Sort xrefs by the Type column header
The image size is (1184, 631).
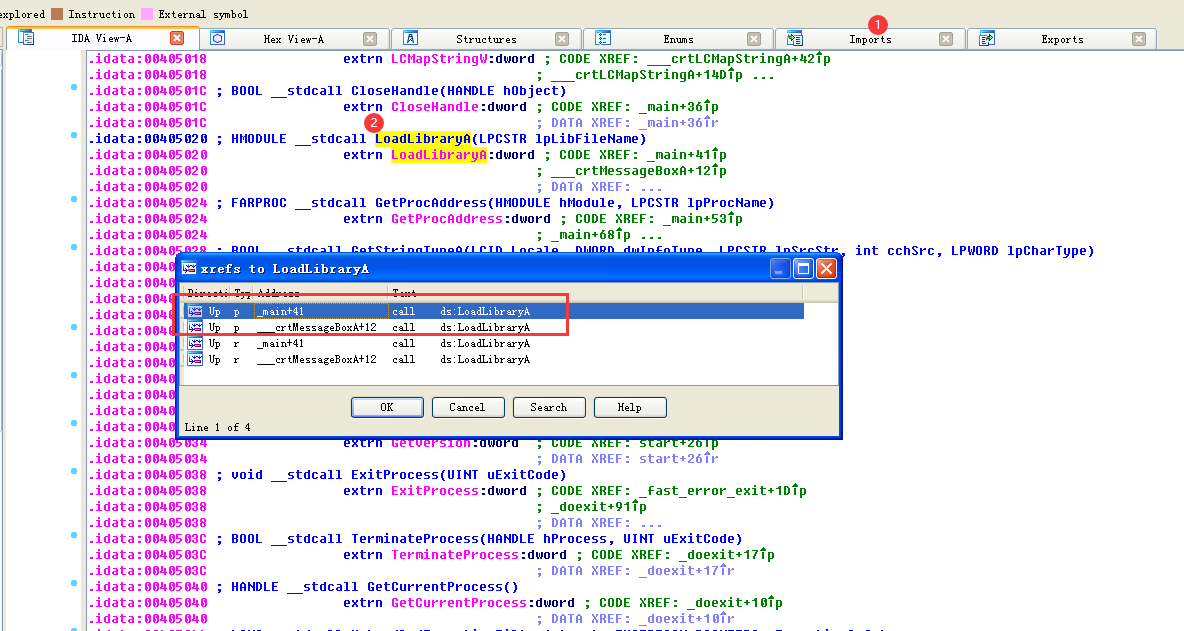pyautogui.click(x=242, y=293)
